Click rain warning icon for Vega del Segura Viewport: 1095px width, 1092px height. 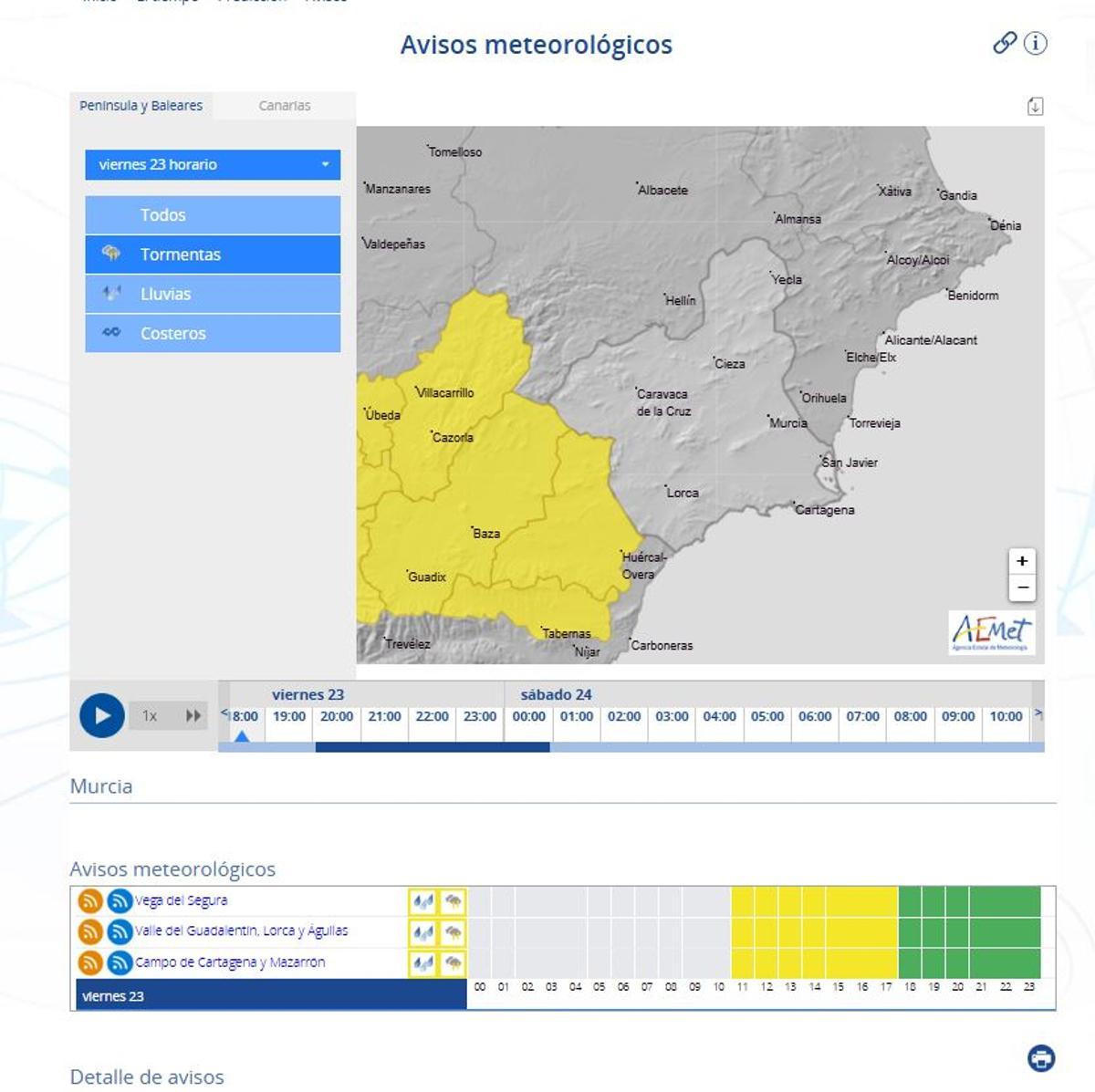click(x=422, y=902)
